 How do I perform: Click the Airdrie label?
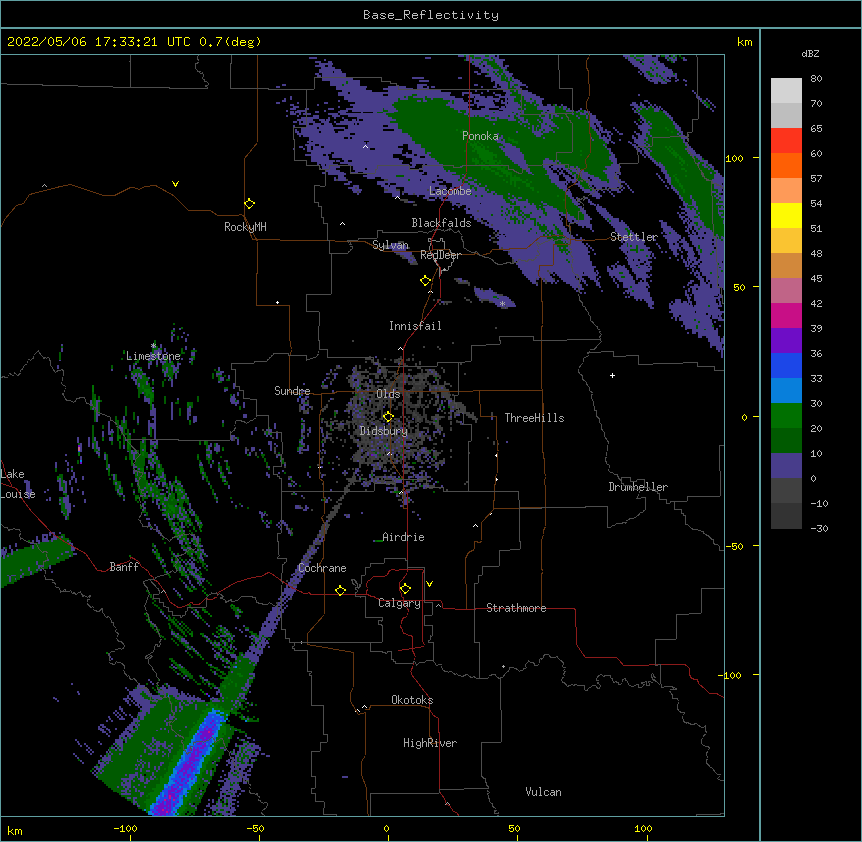tap(404, 537)
